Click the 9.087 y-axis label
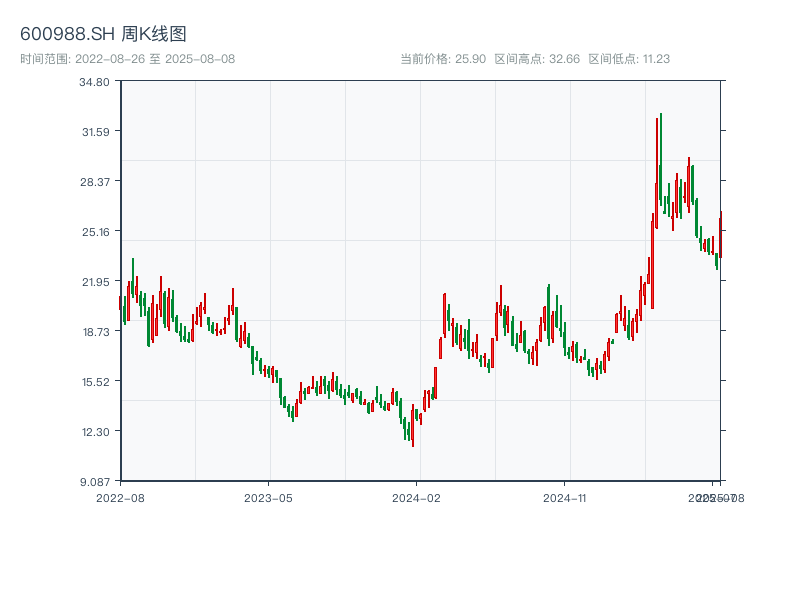The height and width of the screenshot is (600, 800). pos(95,482)
